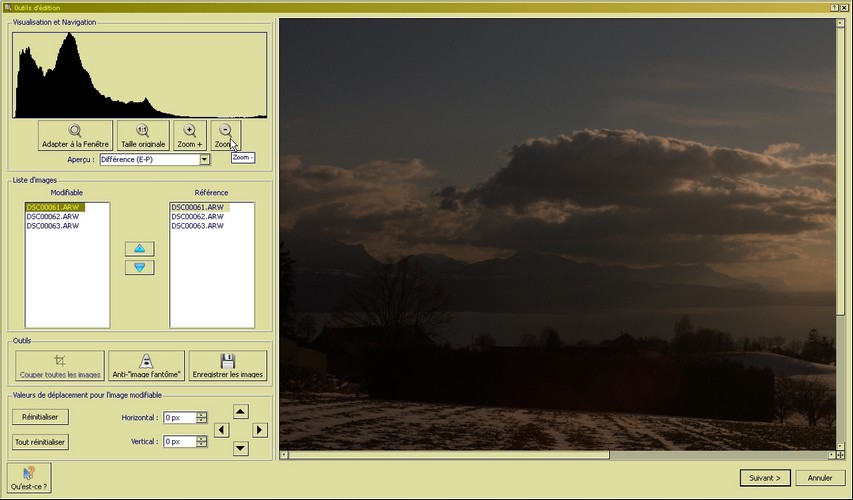Click the Zoom + magnifier button
Screen dimensions: 853x500
point(190,136)
